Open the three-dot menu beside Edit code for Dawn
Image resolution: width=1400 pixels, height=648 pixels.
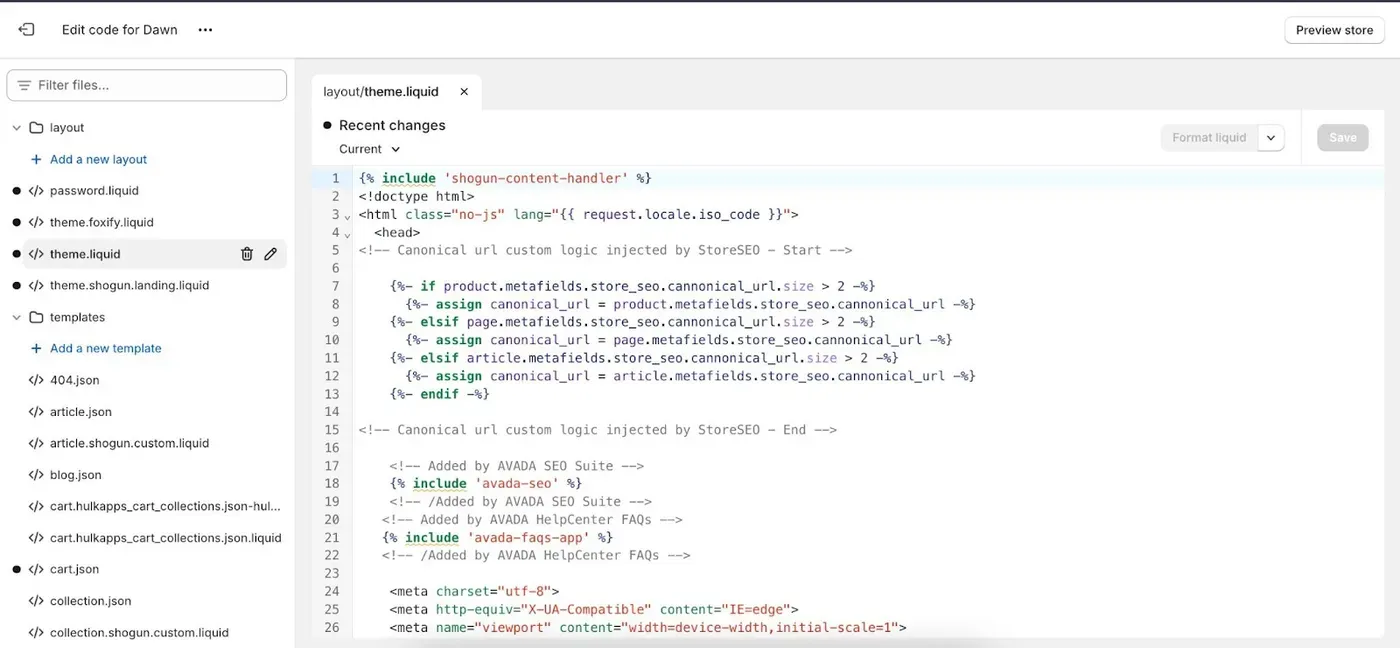[205, 30]
